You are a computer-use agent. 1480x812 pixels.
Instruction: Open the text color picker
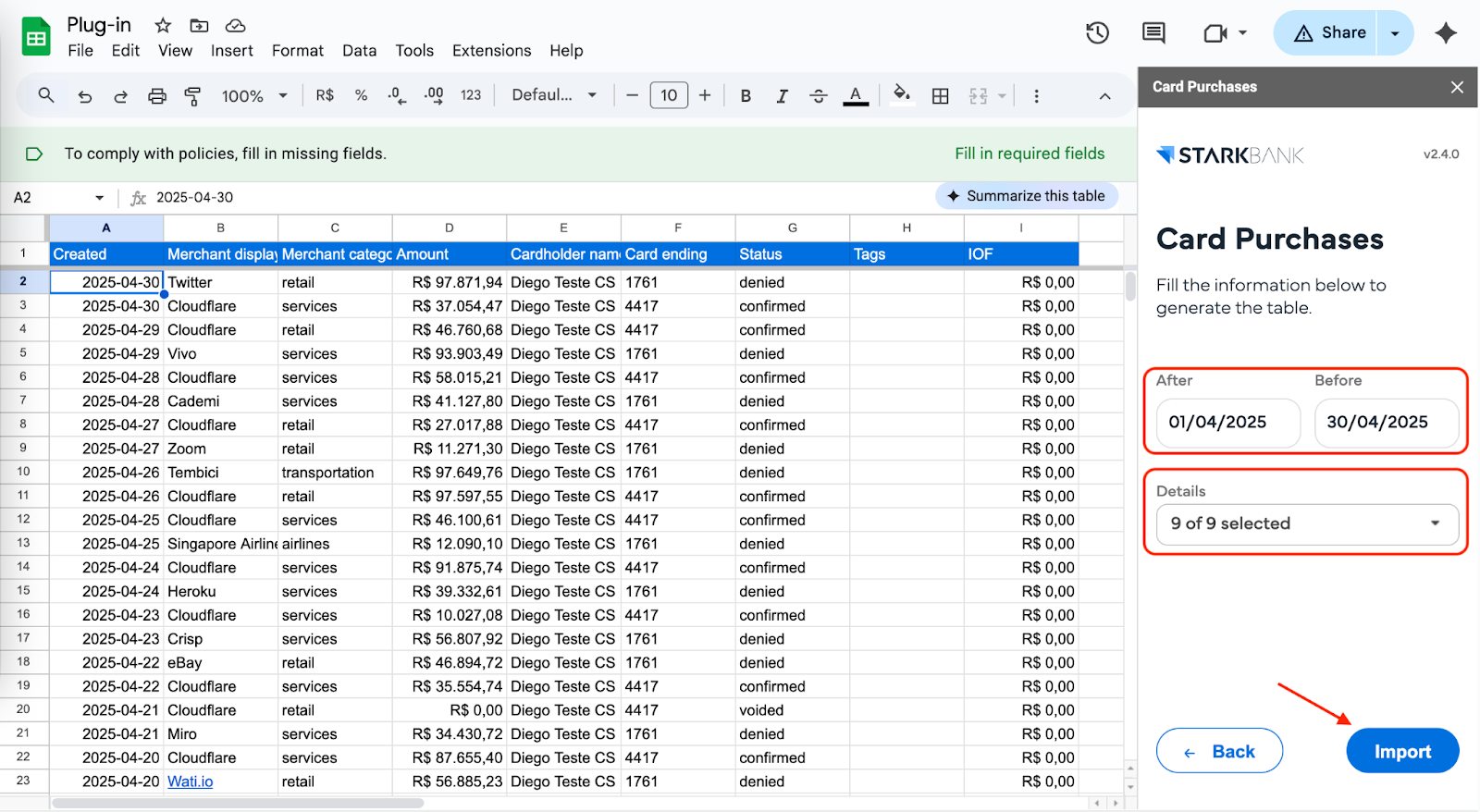pos(856,95)
